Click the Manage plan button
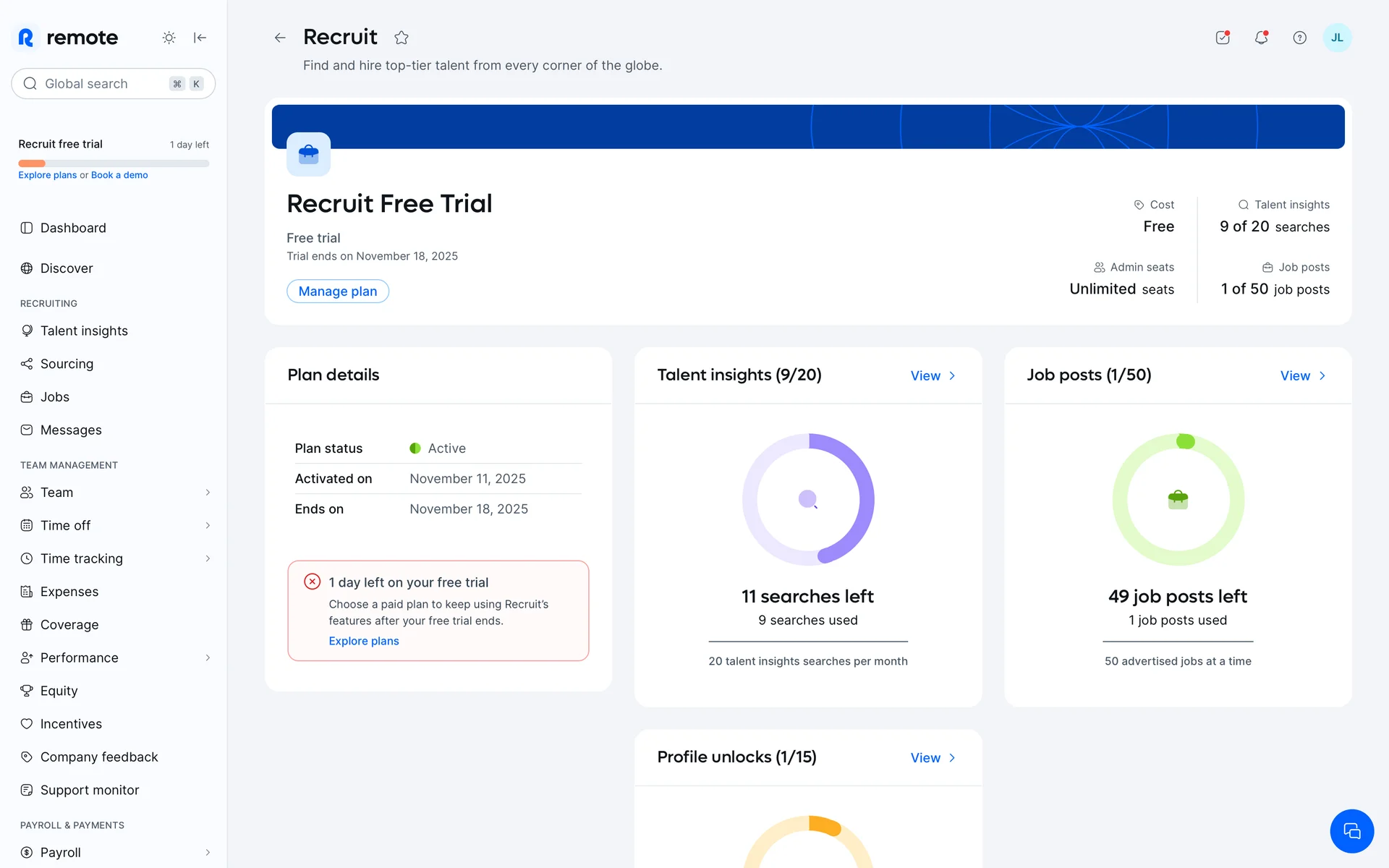This screenshot has width=1389, height=868. pyautogui.click(x=337, y=291)
